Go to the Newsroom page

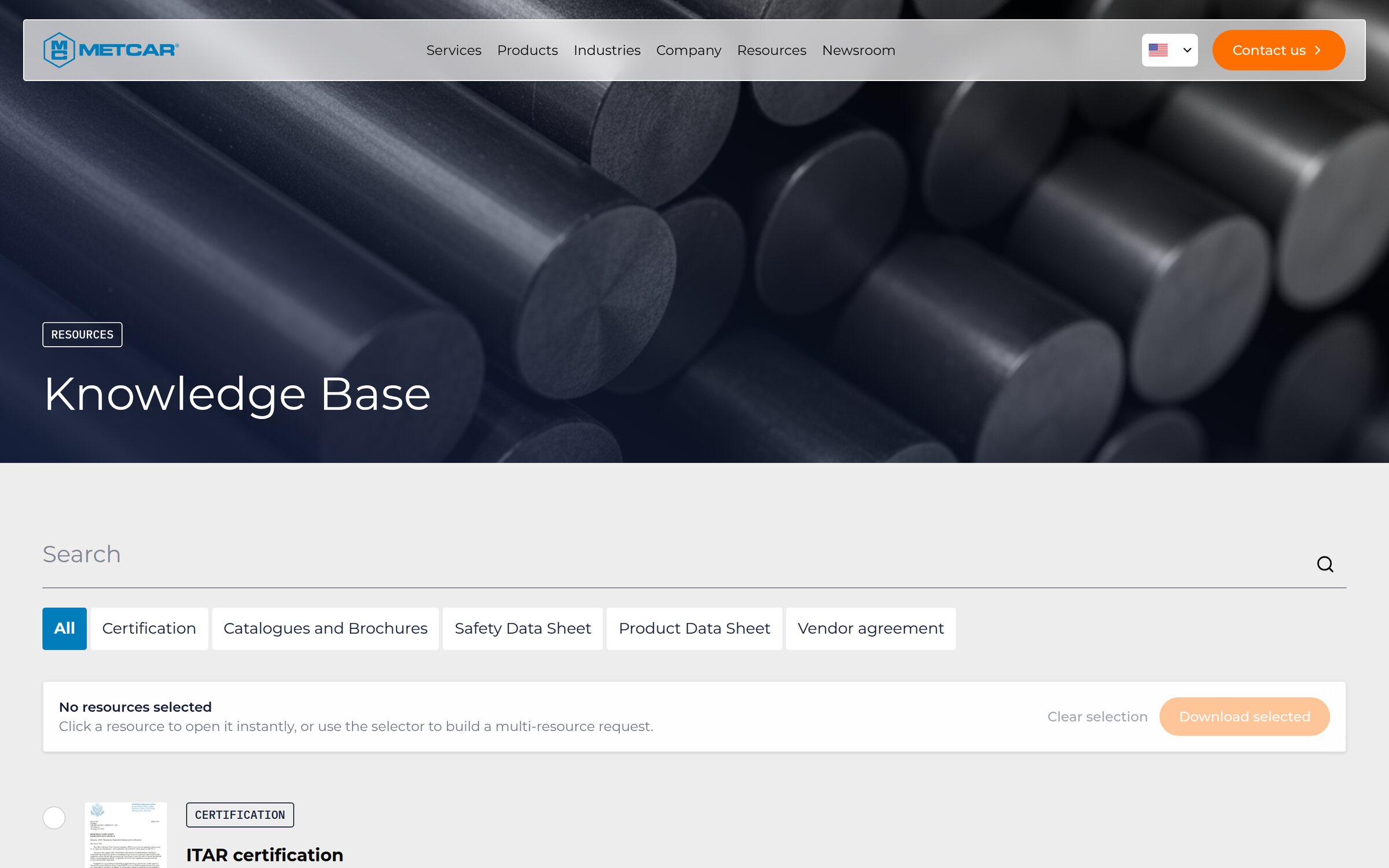coord(858,50)
